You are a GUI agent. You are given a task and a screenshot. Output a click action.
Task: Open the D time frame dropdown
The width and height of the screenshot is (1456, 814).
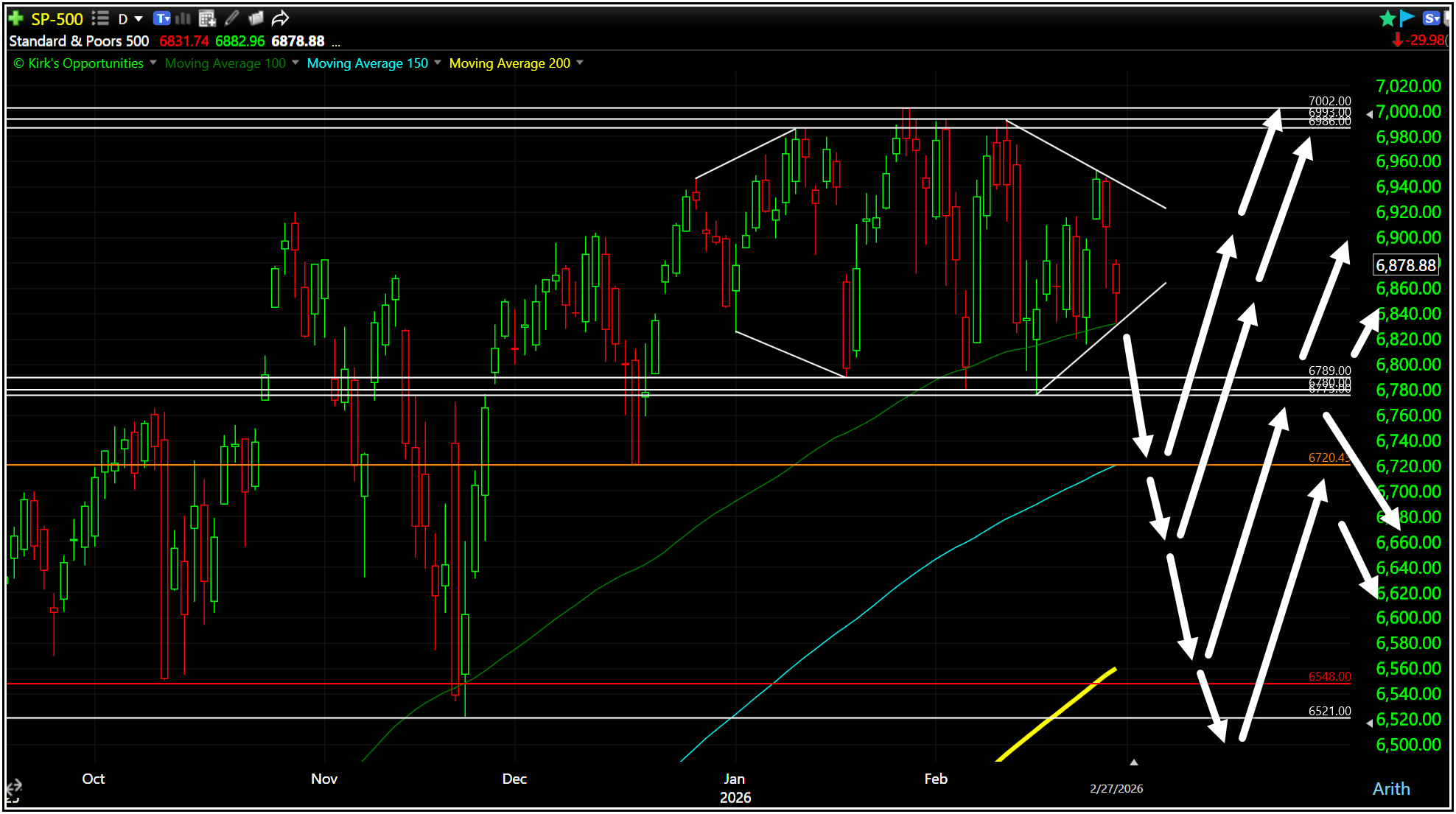point(130,19)
